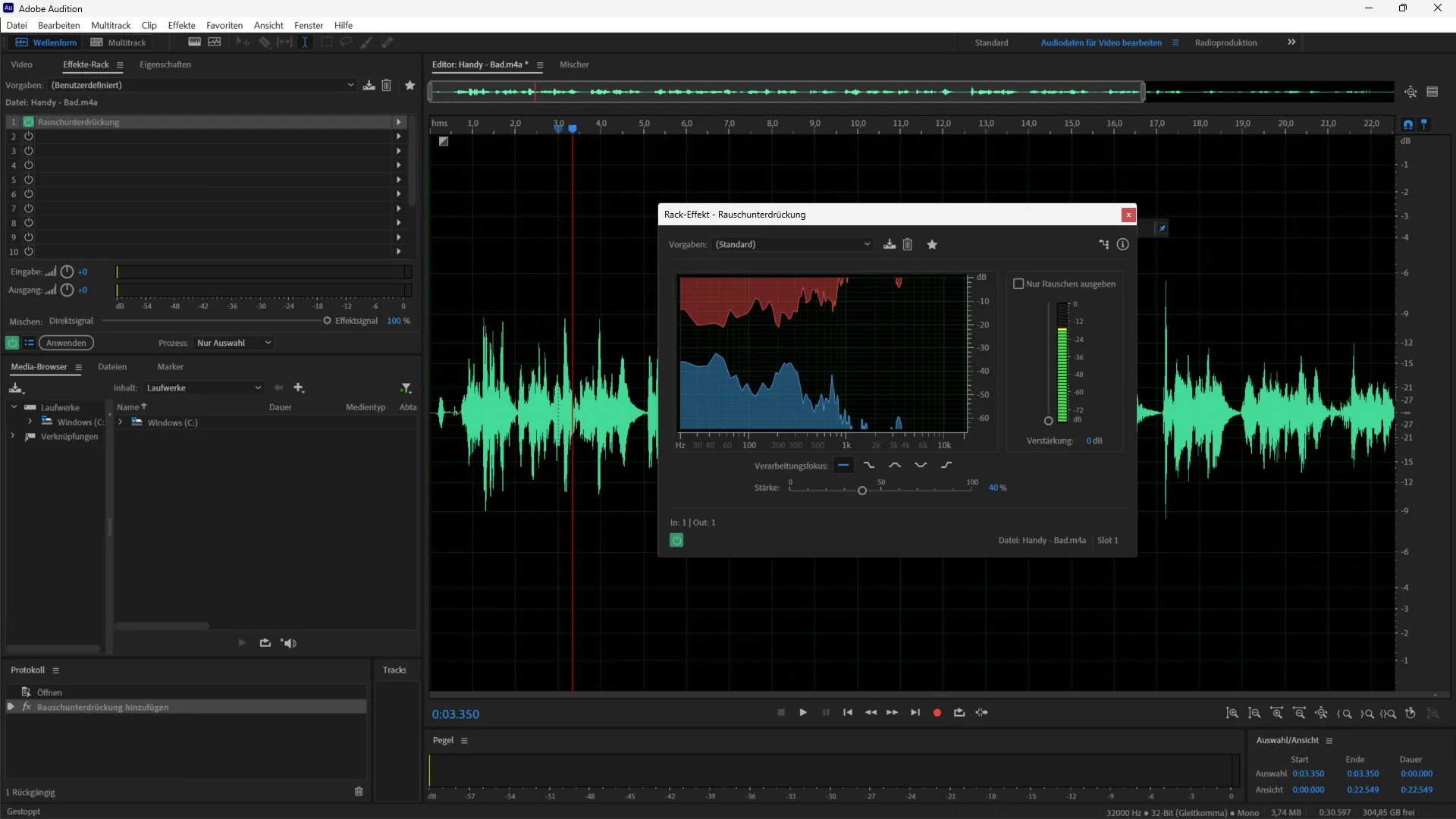Switch to the Mischer tab
The height and width of the screenshot is (819, 1456).
pos(574,64)
